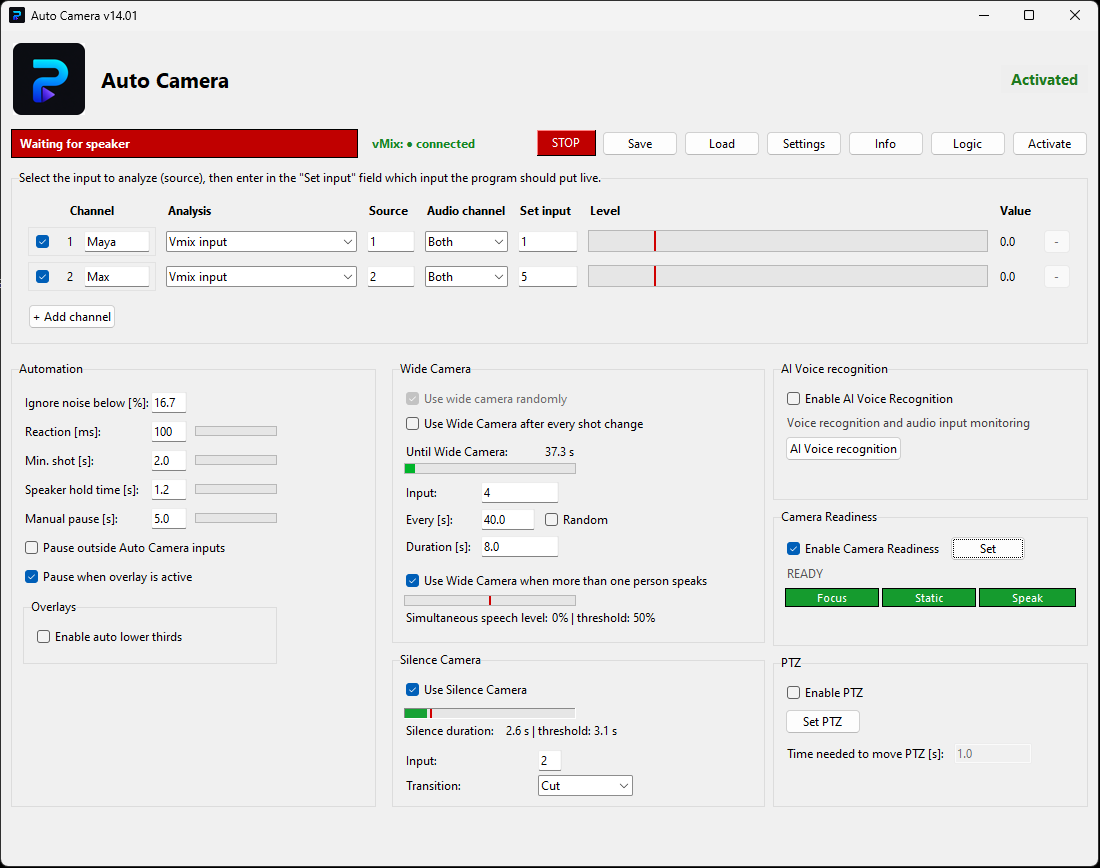This screenshot has width=1100, height=868.
Task: Click the Activate button
Action: pos(1049,144)
